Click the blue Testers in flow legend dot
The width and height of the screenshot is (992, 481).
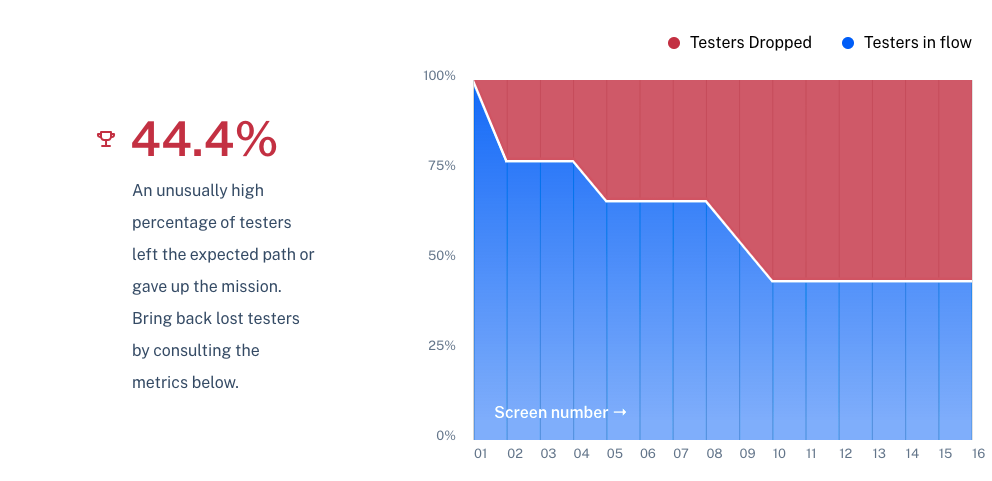(848, 43)
